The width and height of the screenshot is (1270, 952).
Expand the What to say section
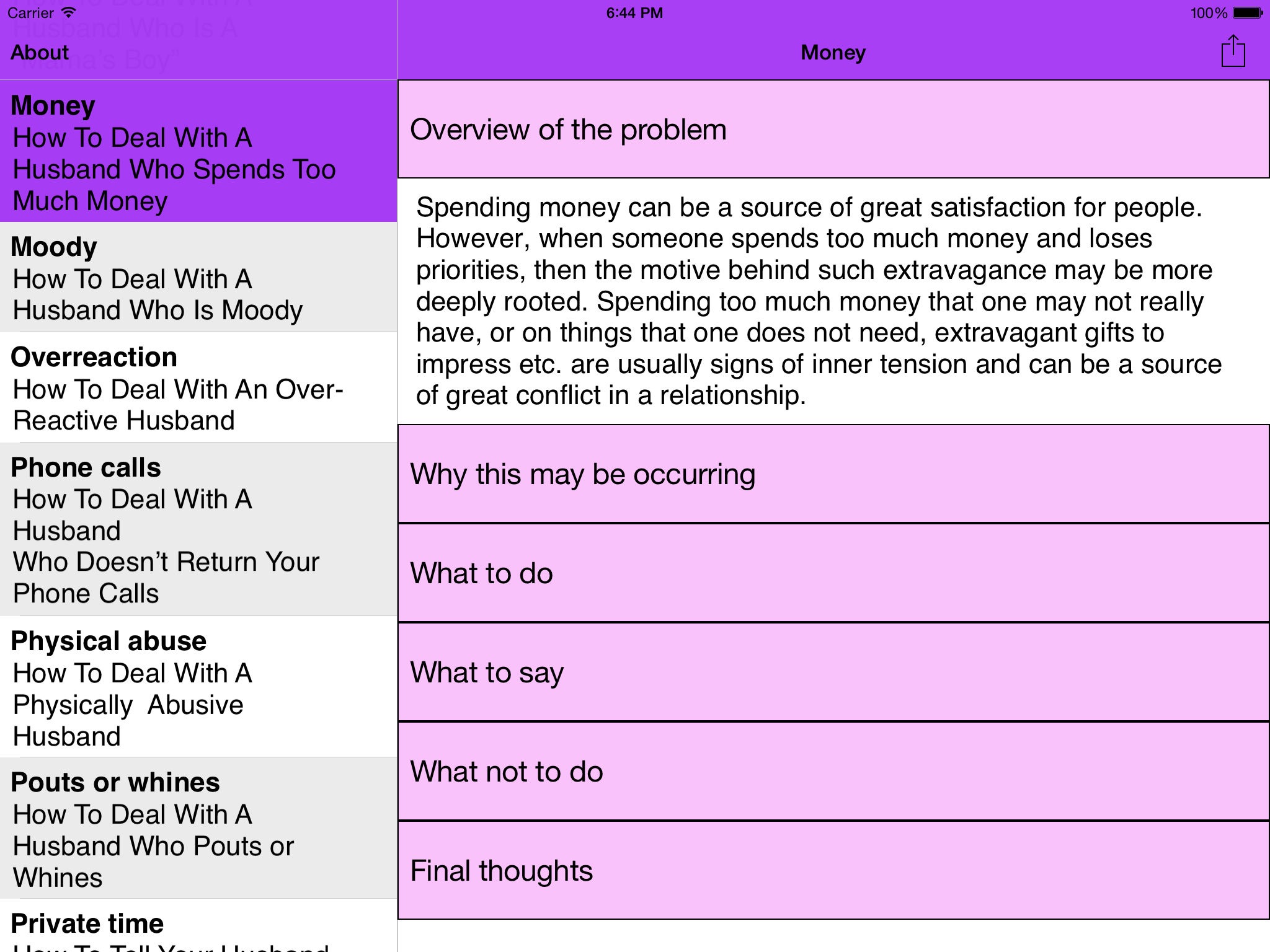pyautogui.click(x=833, y=672)
